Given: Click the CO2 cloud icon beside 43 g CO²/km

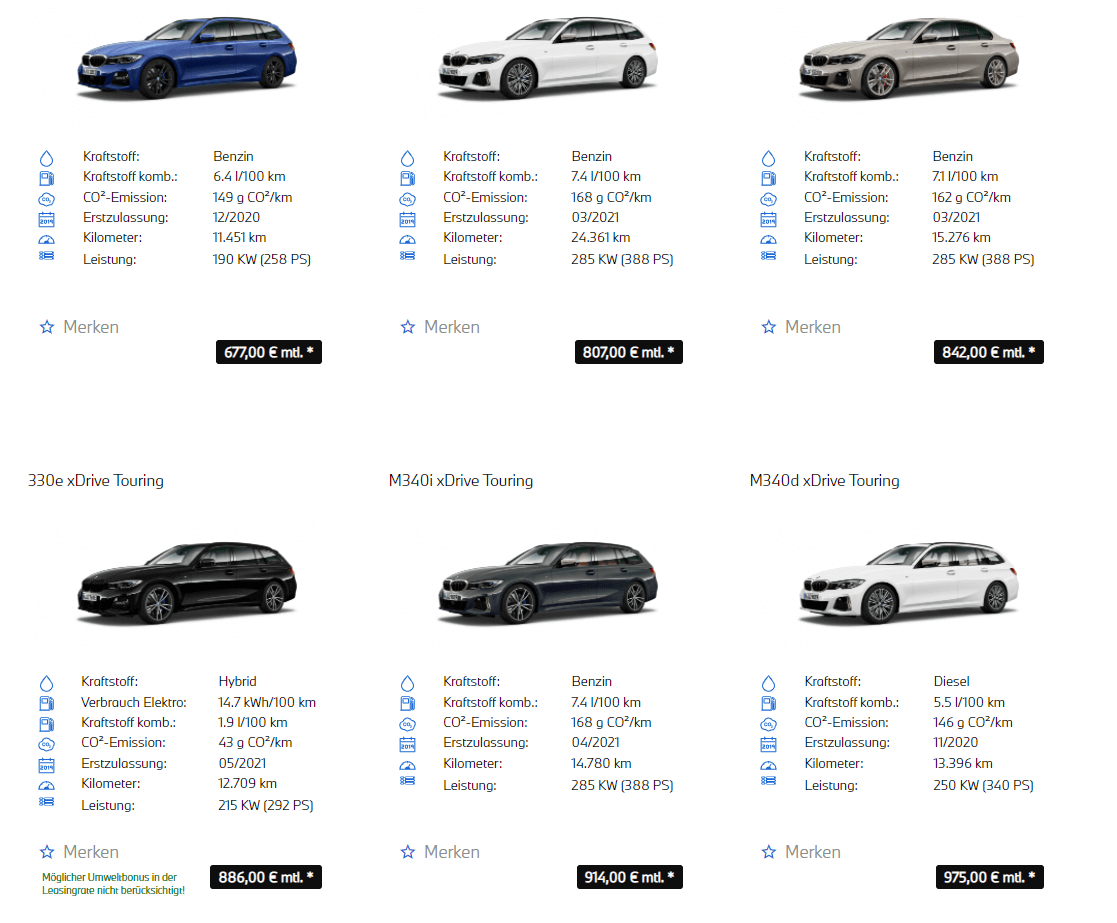Looking at the screenshot, I should tap(46, 745).
